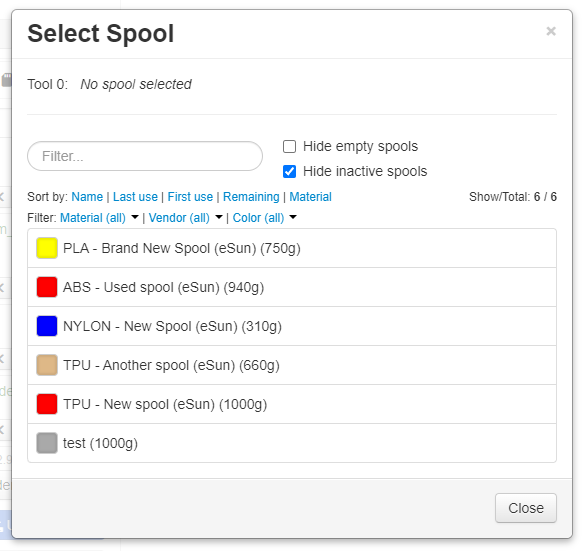Screen dimensions: 582x551
Task: Select TPU - New spool (eSun) (1000g)
Action: click(292, 404)
